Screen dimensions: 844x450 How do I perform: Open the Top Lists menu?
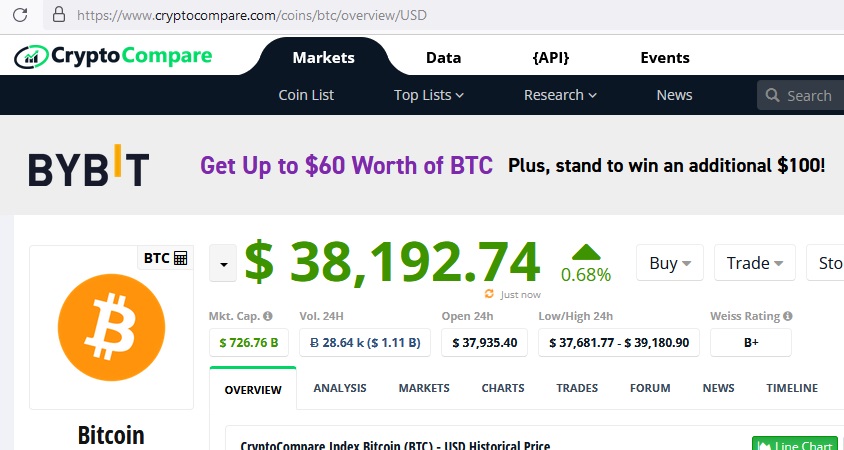pyautogui.click(x=429, y=95)
